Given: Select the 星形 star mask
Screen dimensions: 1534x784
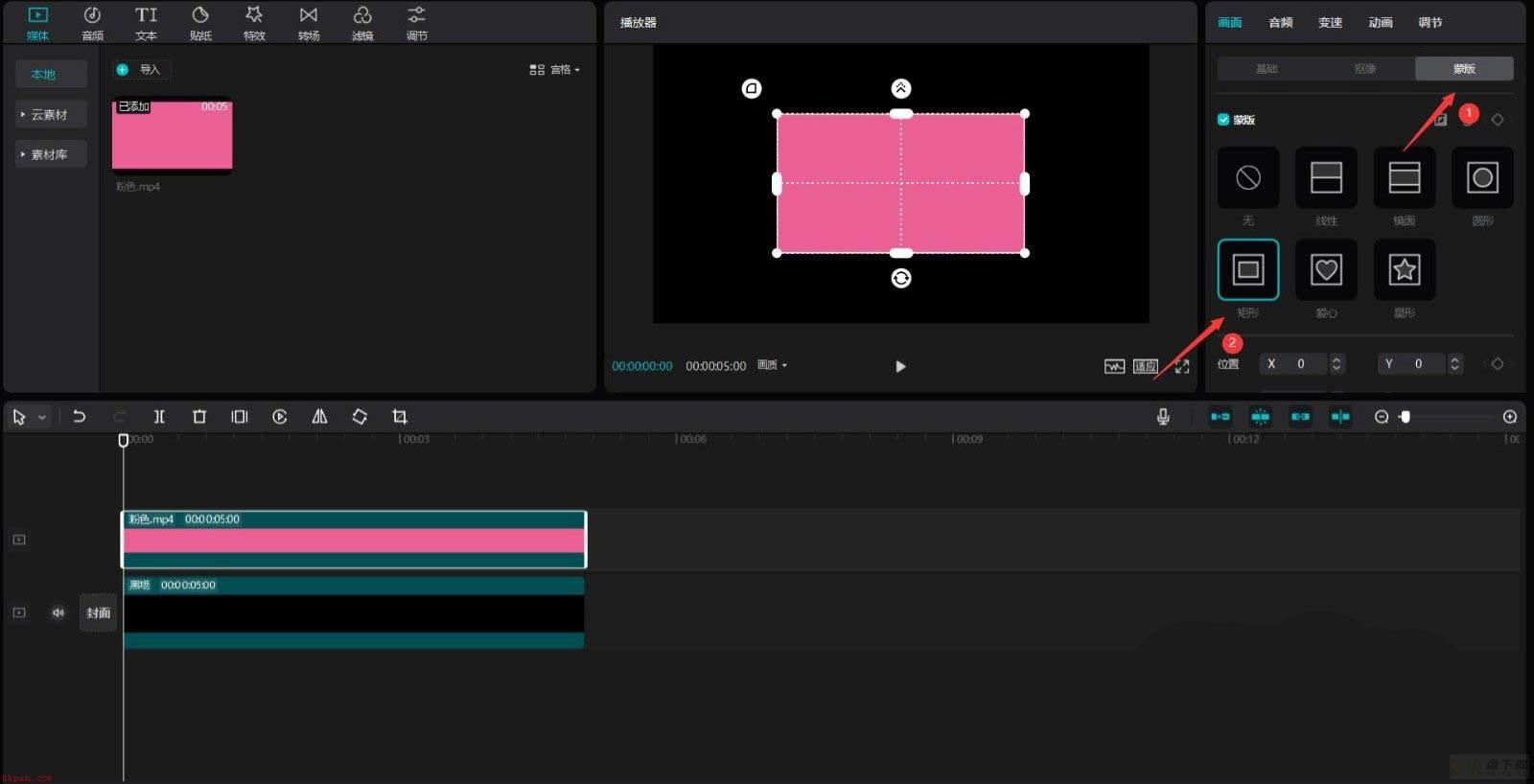Looking at the screenshot, I should tap(1405, 269).
